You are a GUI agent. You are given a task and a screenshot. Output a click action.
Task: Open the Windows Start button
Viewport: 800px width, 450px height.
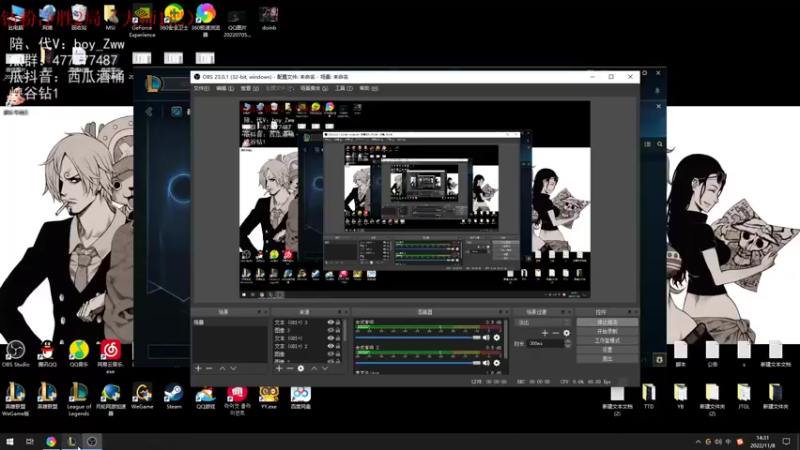(10, 442)
